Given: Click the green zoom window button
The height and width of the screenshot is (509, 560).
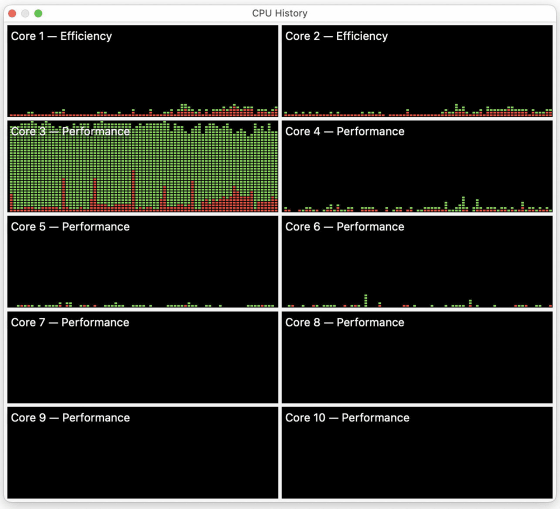Looking at the screenshot, I should pyautogui.click(x=38, y=14).
